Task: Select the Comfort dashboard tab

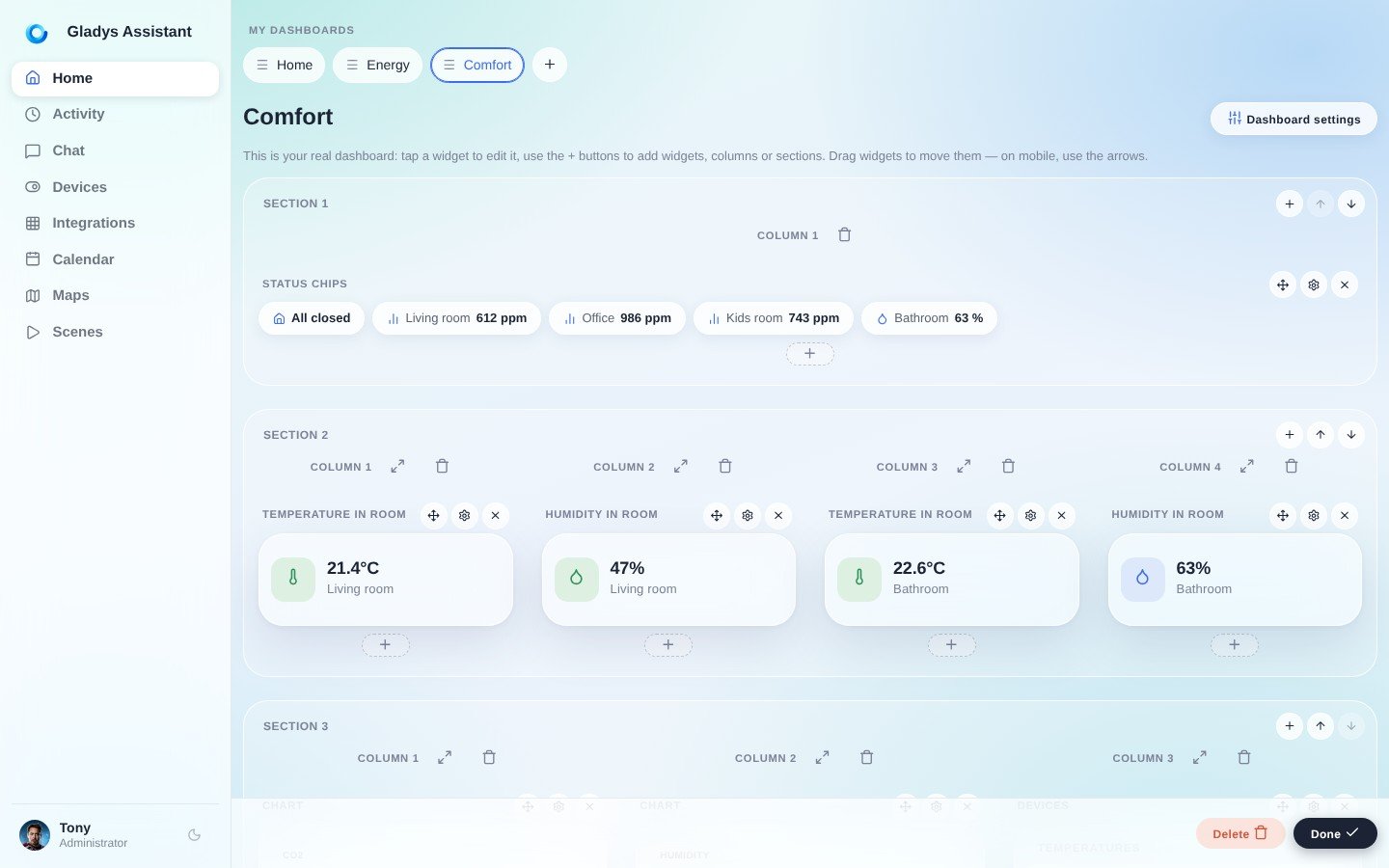Action: pos(477,65)
